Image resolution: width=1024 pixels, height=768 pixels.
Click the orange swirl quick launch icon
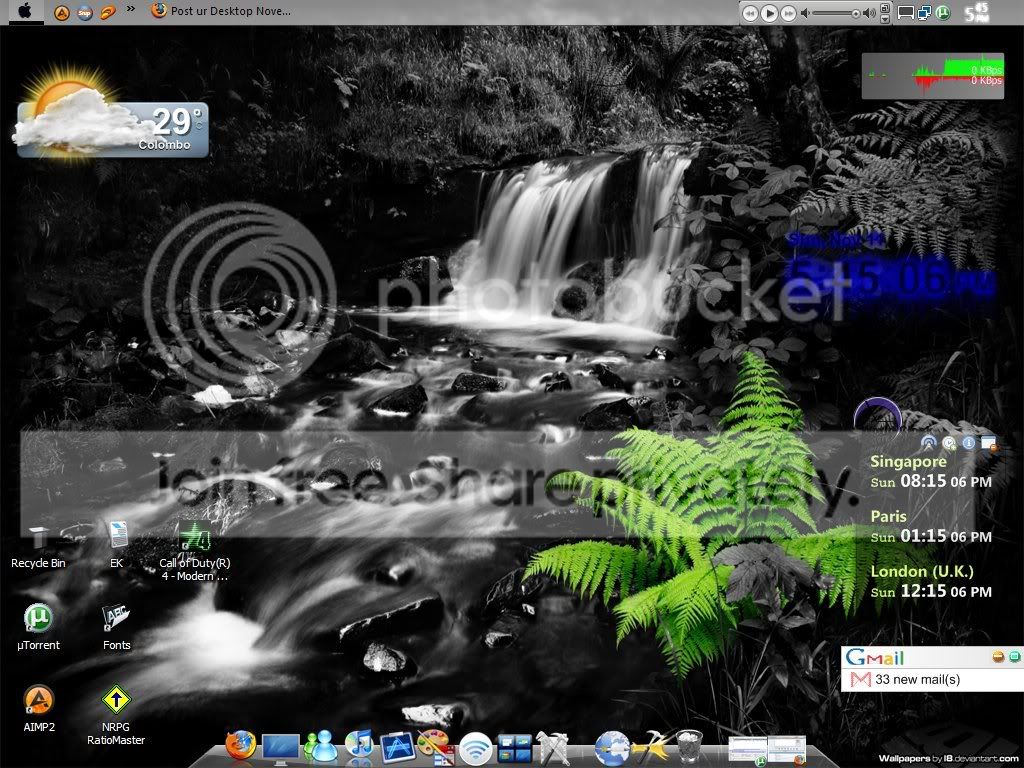coord(108,12)
